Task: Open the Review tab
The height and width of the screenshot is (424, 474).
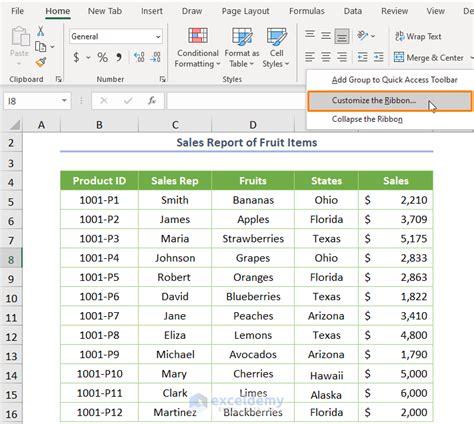Action: tap(394, 11)
